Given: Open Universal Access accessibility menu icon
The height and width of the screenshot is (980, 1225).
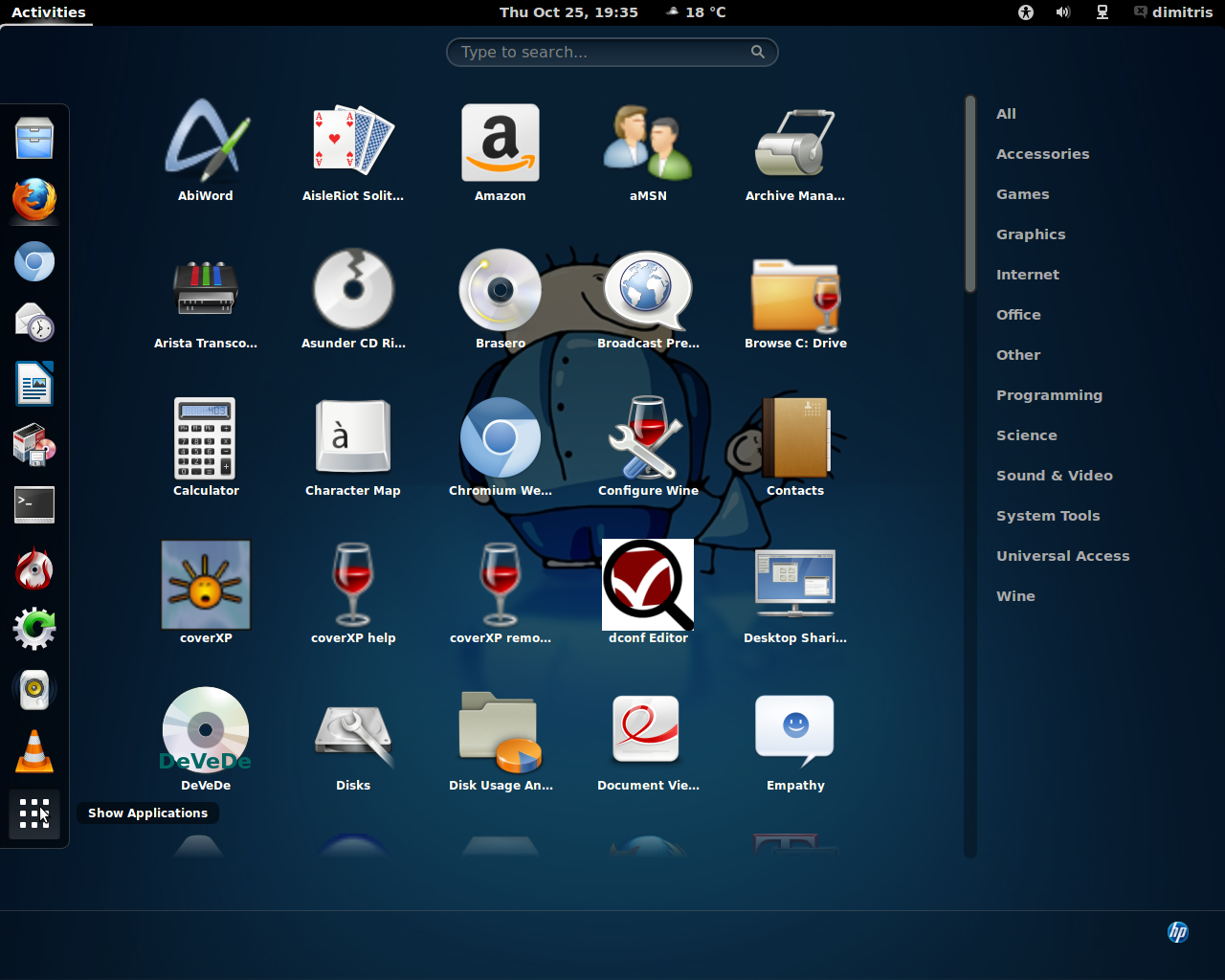Looking at the screenshot, I should (x=1026, y=12).
